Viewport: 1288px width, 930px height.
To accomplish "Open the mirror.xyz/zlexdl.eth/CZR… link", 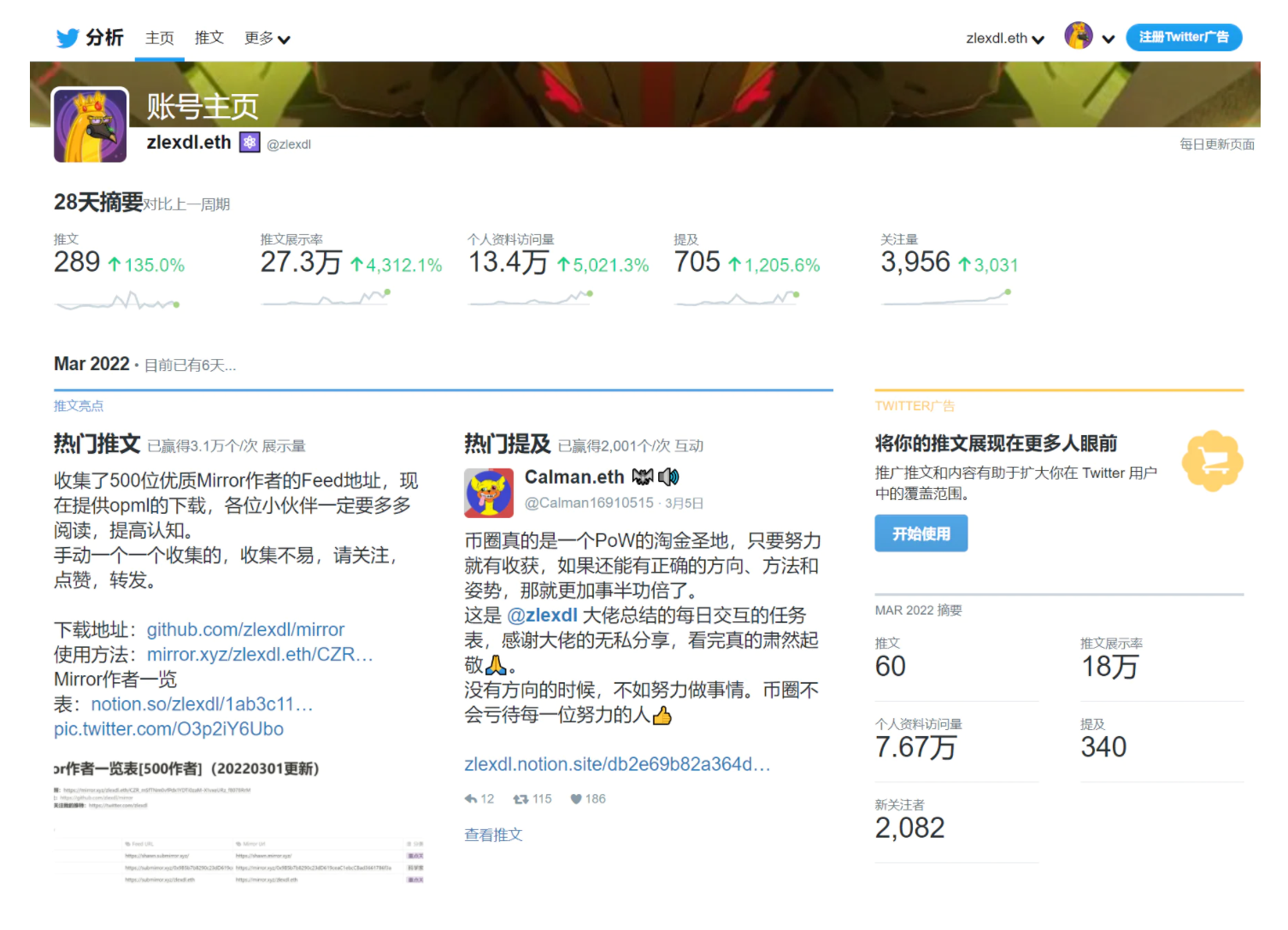I will (260, 655).
